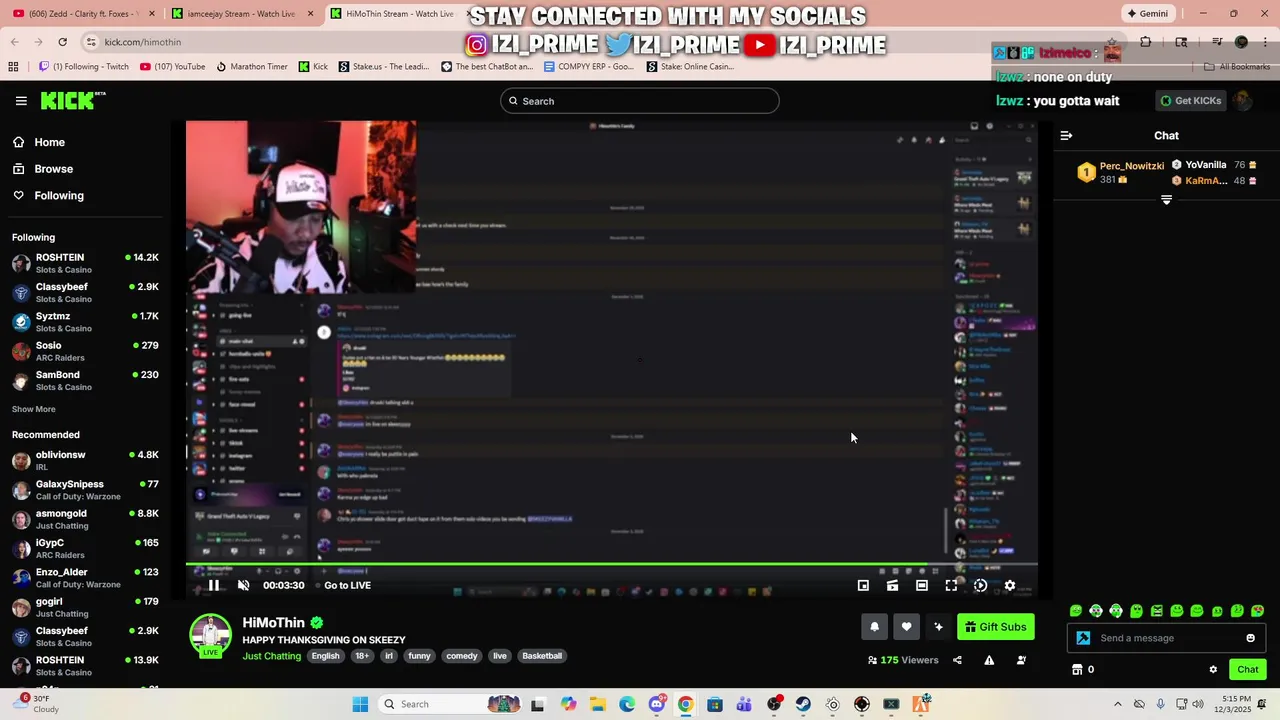Send message with Chat button
Screen dimensions: 1280x720
[x=1248, y=670]
